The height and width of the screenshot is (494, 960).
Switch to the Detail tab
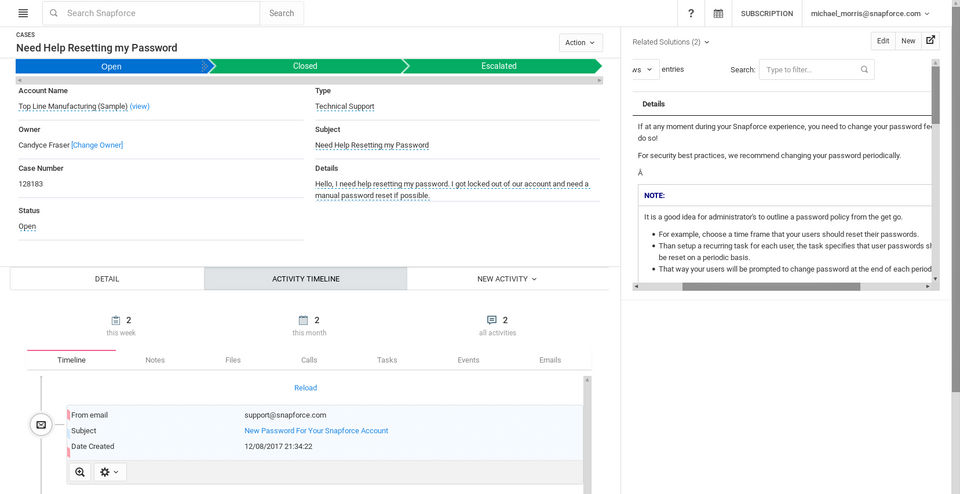107,279
